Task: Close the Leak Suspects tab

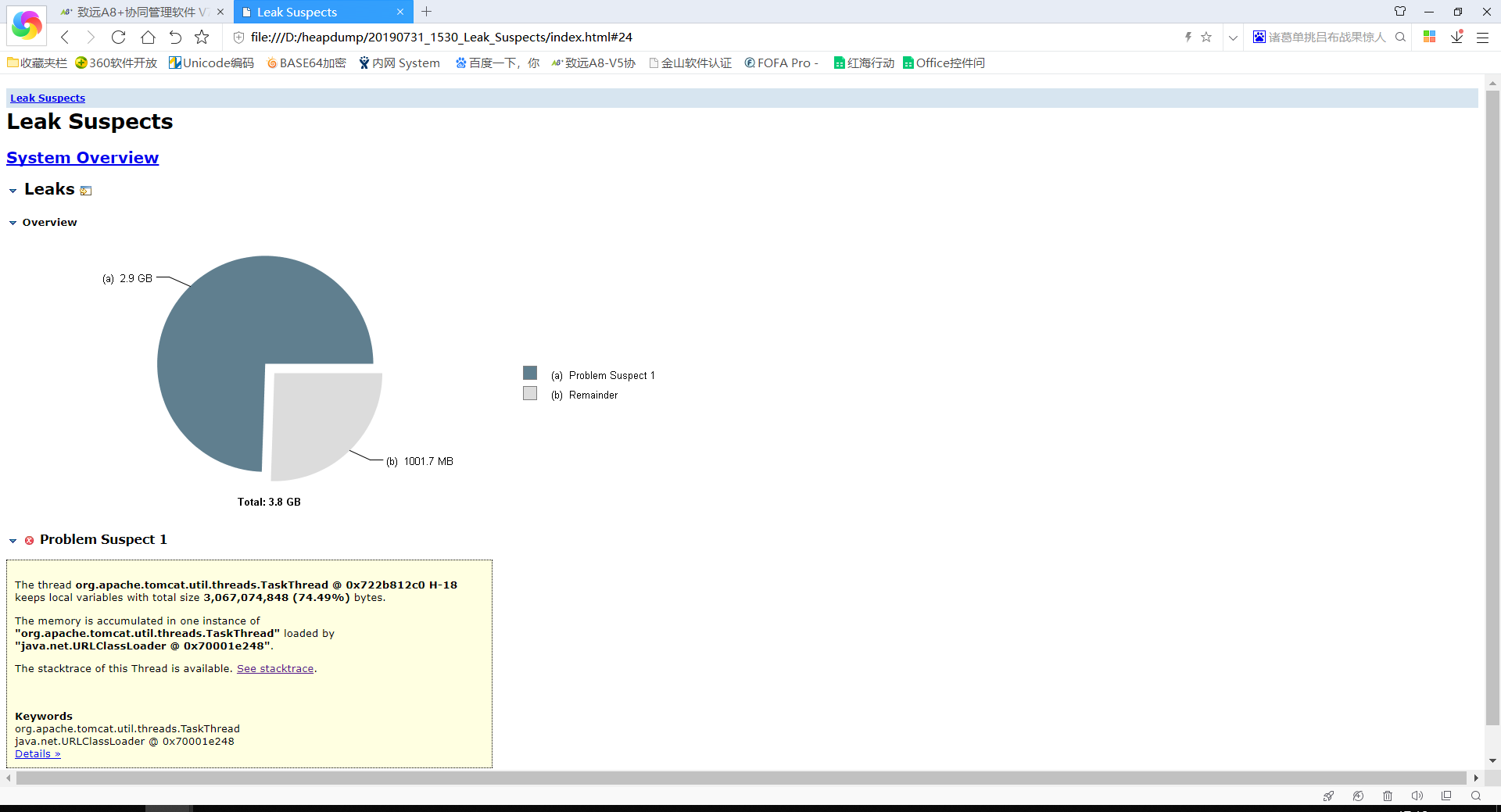Action: (399, 12)
